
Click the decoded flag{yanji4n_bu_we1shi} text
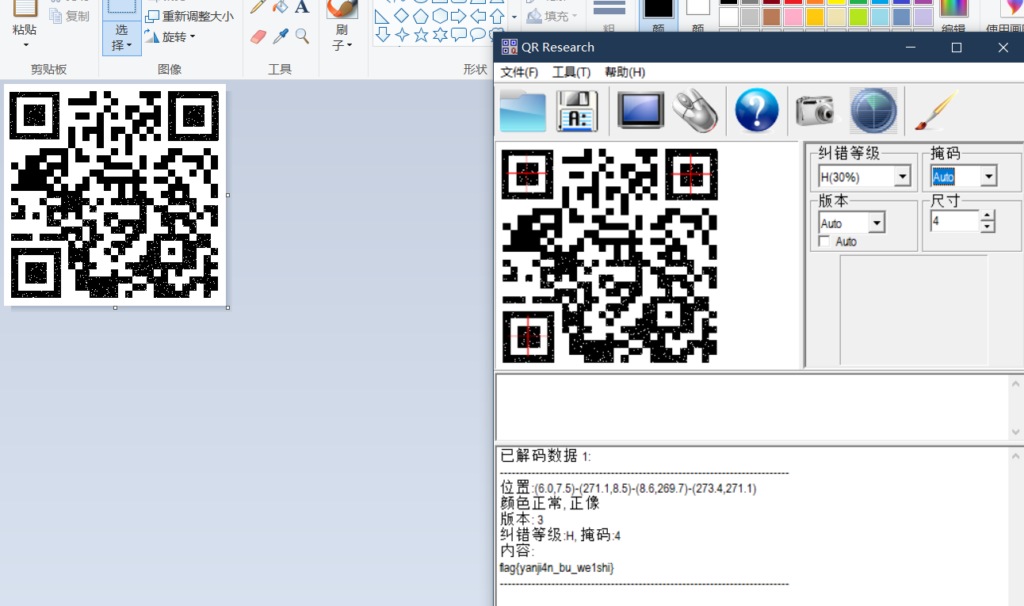[x=556, y=567]
